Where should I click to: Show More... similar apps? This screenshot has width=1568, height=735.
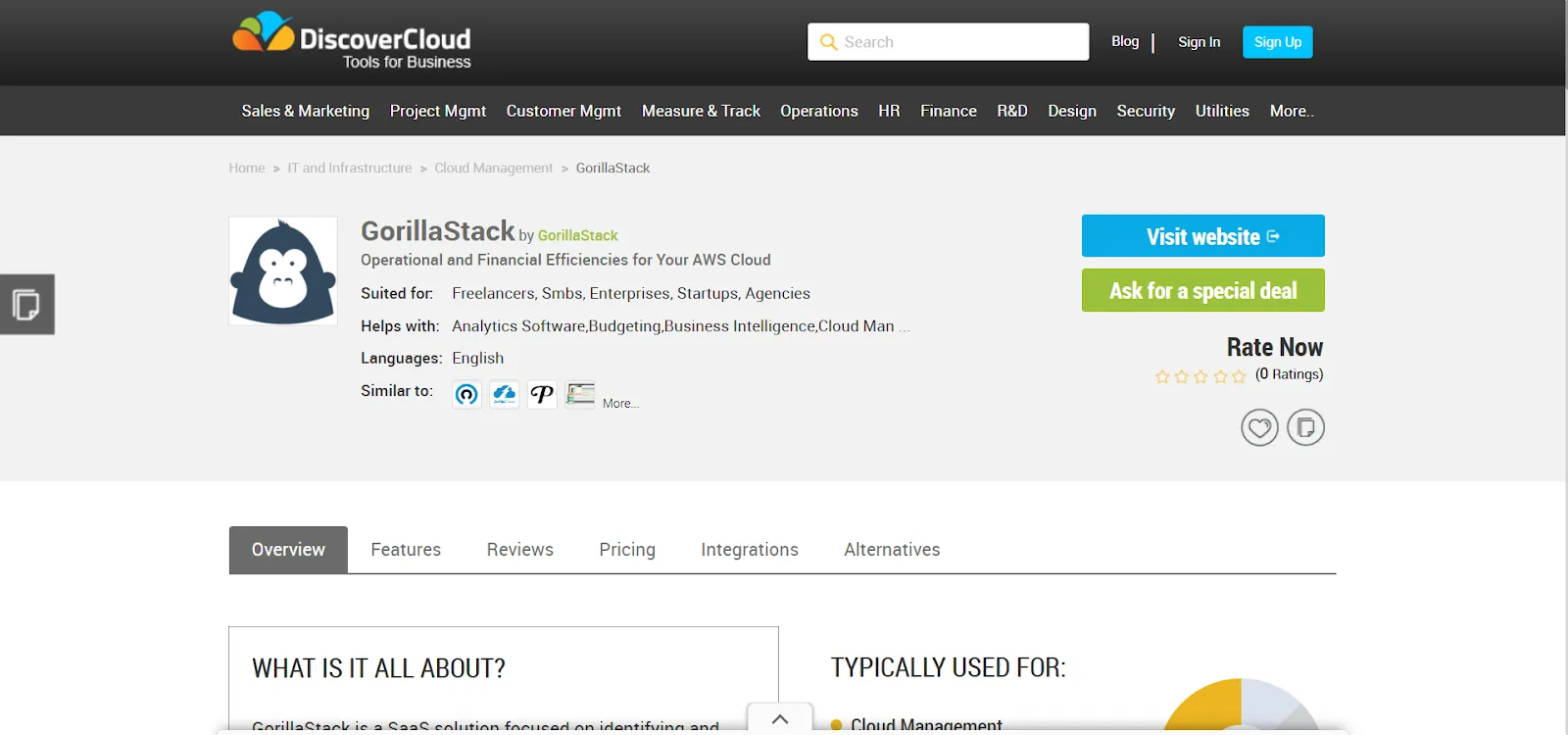point(620,403)
